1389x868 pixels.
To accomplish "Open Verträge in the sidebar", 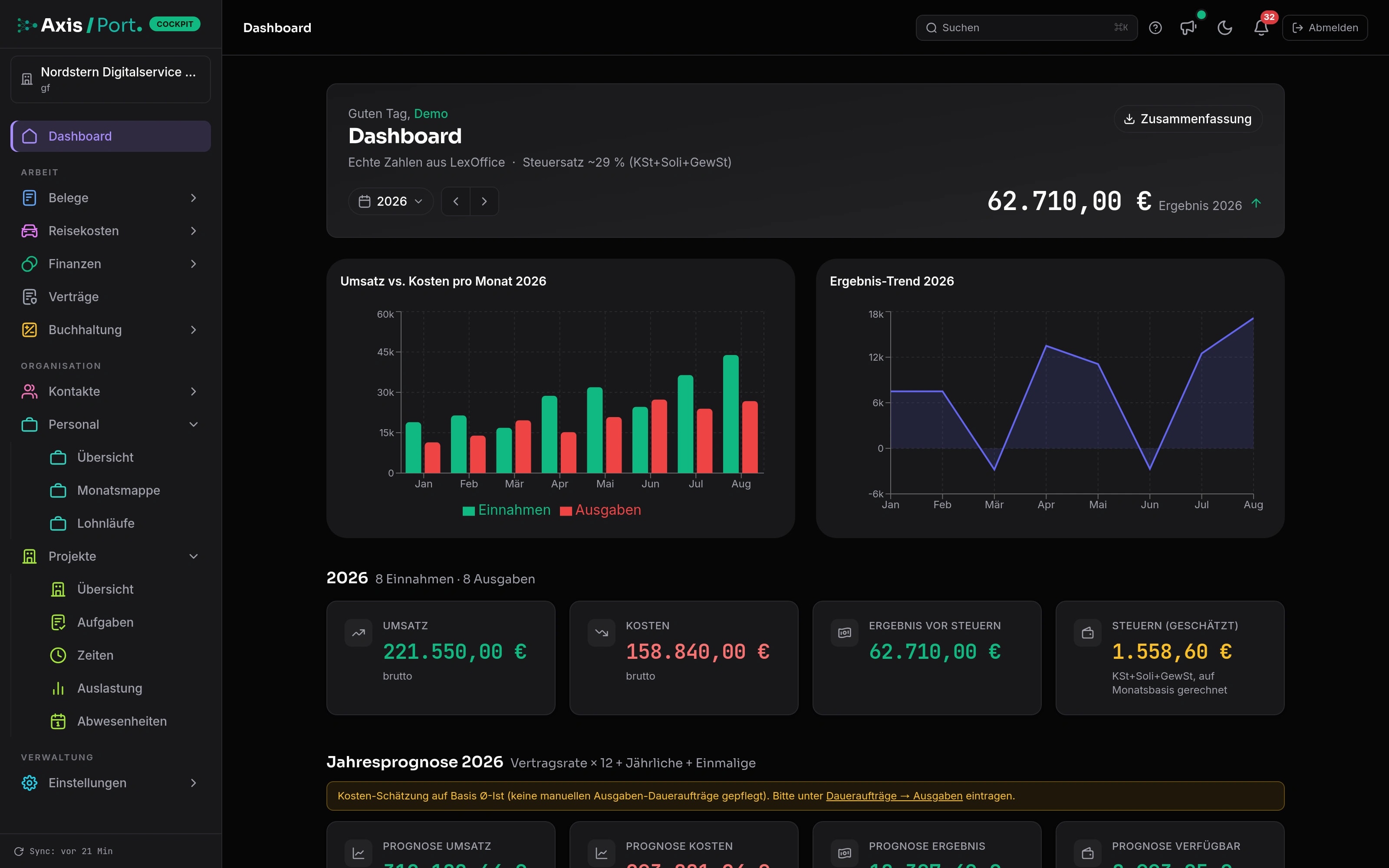I will click(x=111, y=297).
